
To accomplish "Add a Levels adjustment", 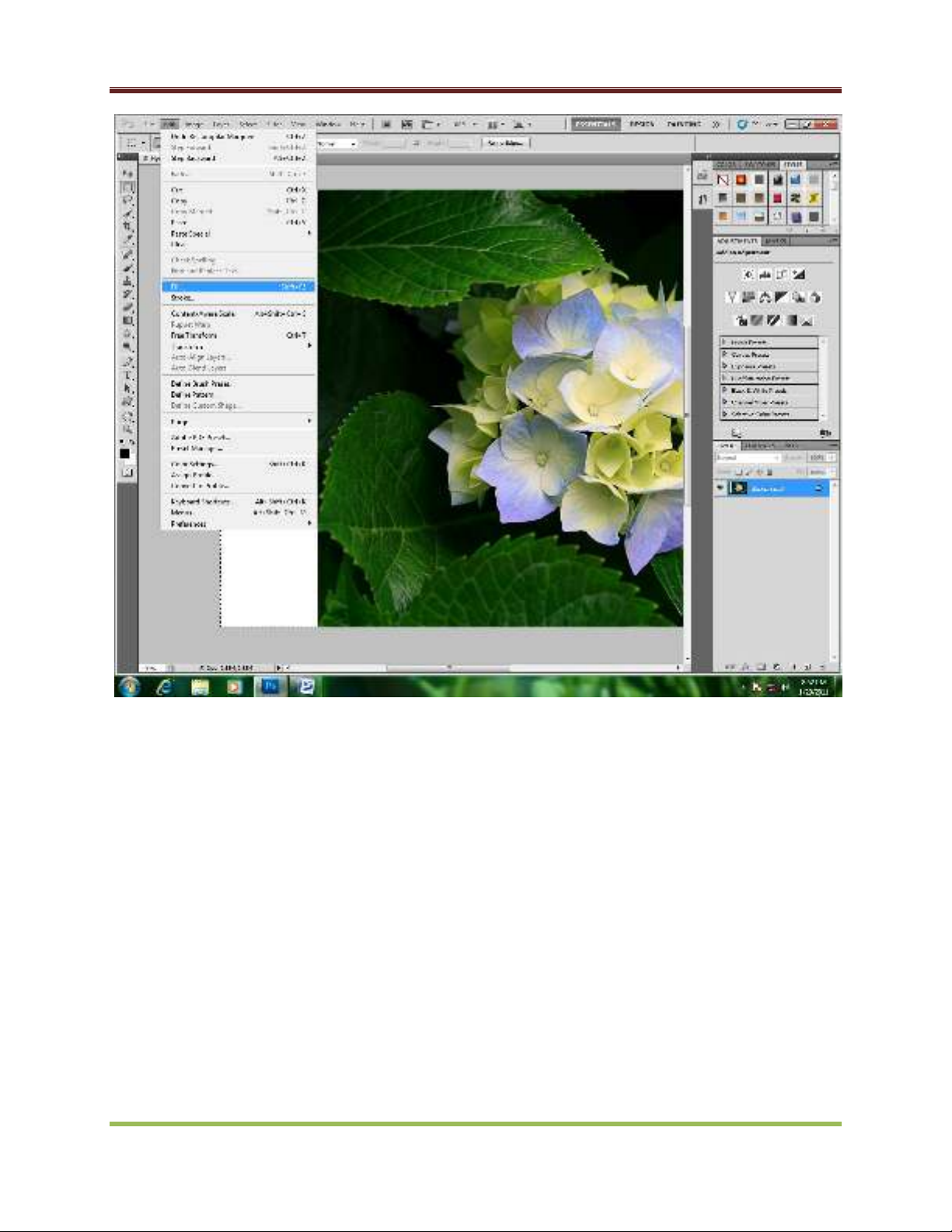I will (765, 274).
